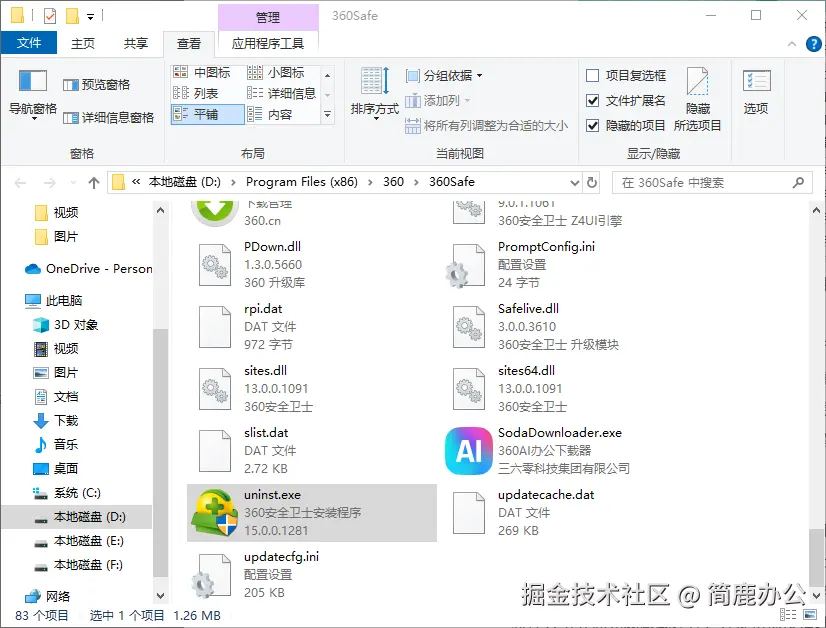Open recent locations dropdown arrow

73,183
